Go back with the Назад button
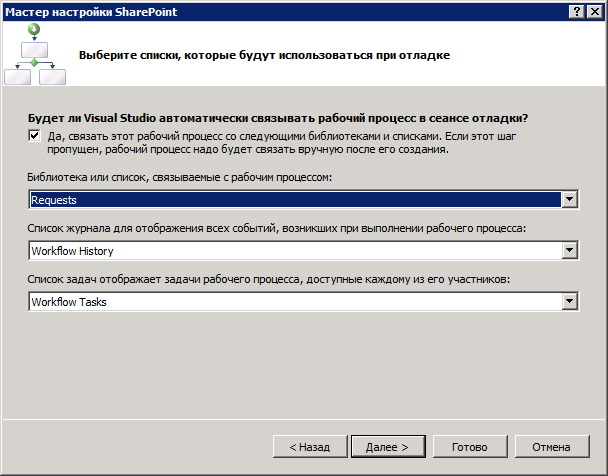 tap(310, 447)
